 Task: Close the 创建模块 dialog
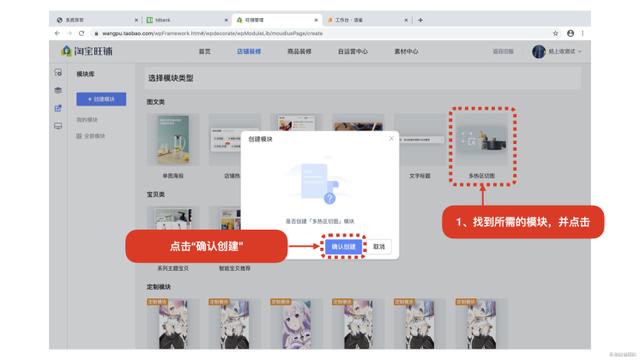391,139
